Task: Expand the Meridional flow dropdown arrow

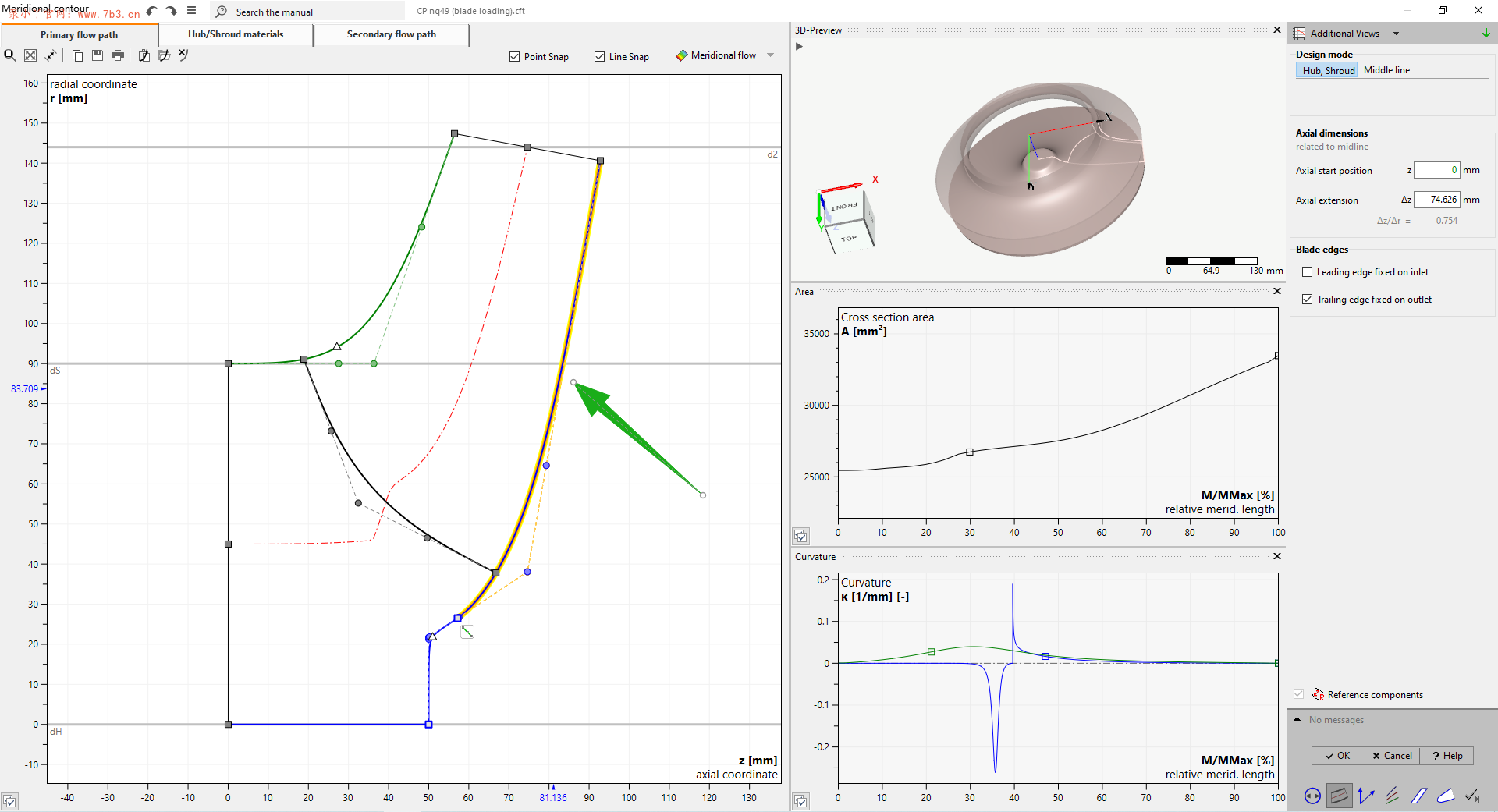Action: 771,55
